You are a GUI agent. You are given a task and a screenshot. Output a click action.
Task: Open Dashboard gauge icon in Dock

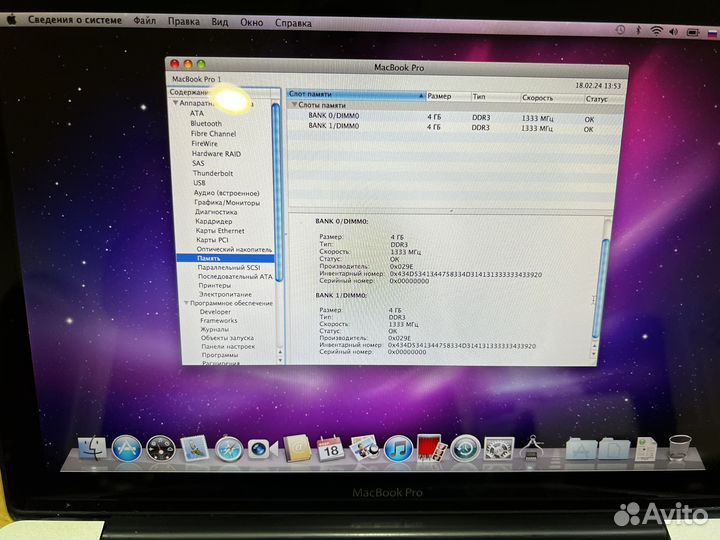point(161,449)
